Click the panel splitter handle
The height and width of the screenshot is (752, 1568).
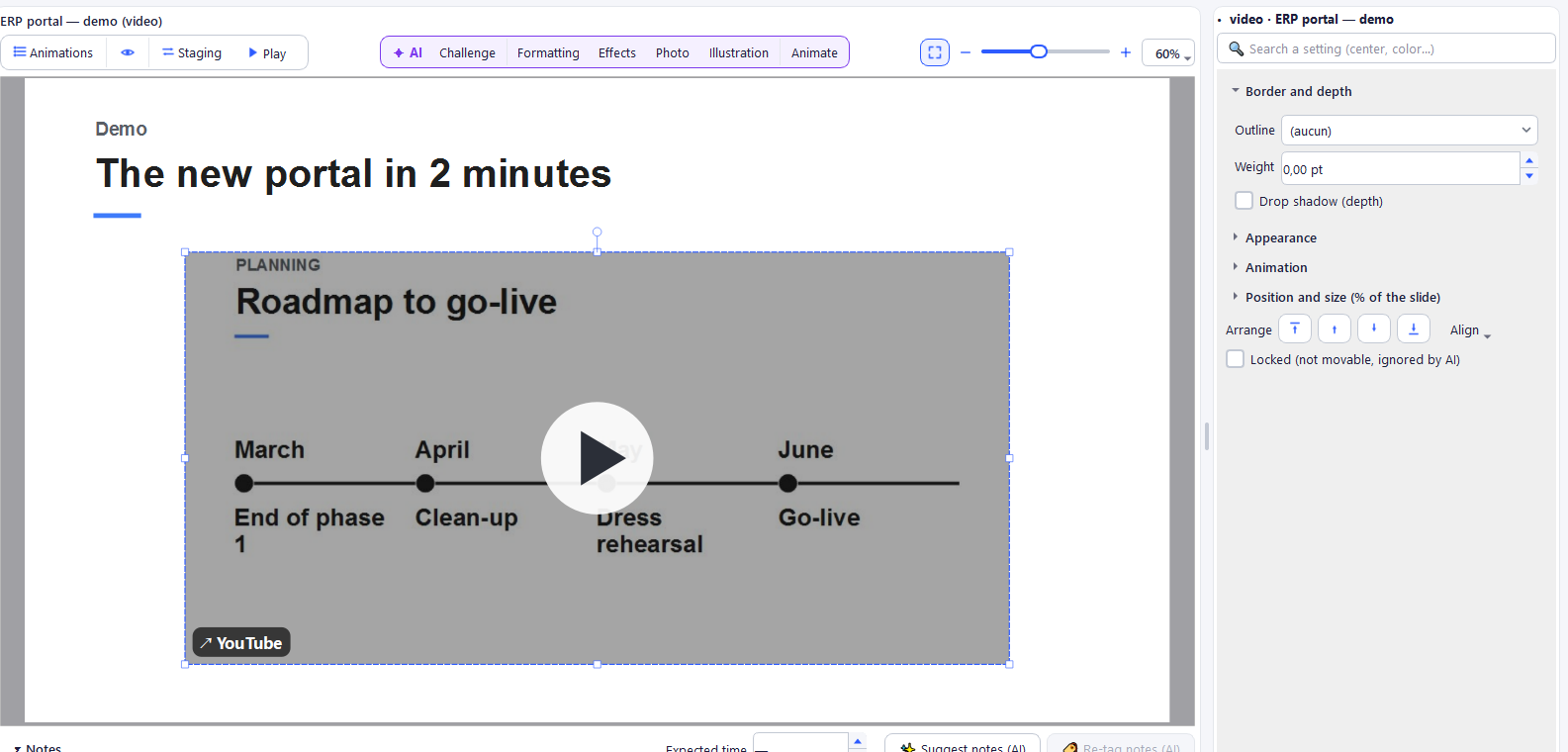tap(1207, 436)
